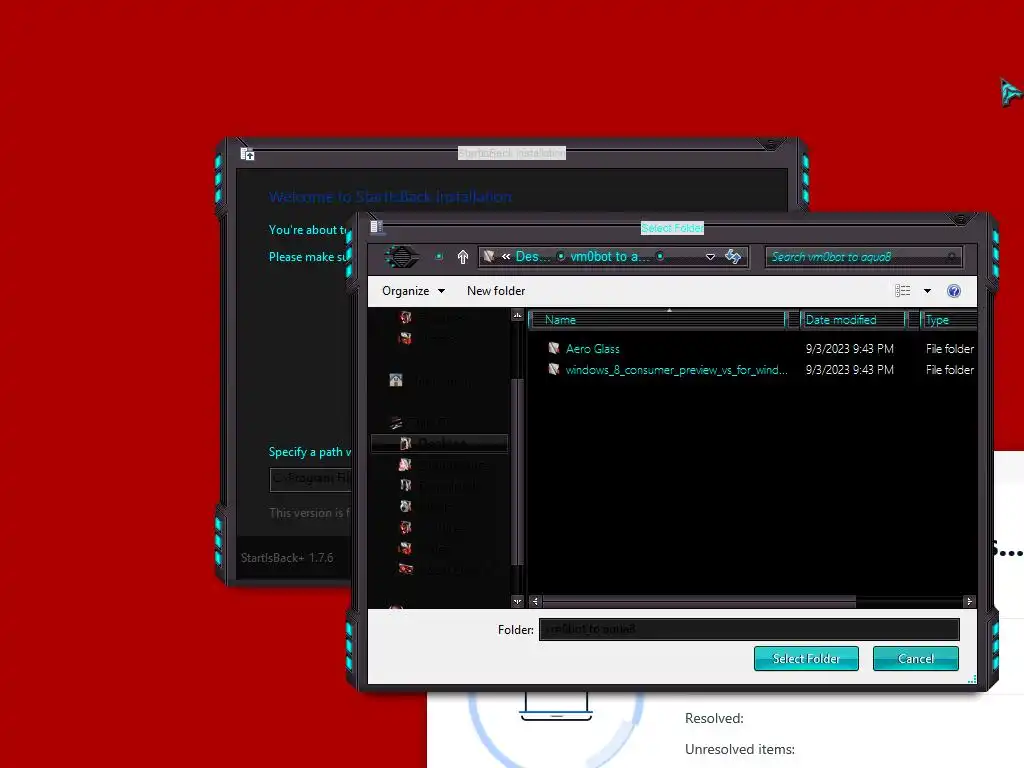Click the up-arrow to parent folder
The height and width of the screenshot is (768, 1024).
462,257
